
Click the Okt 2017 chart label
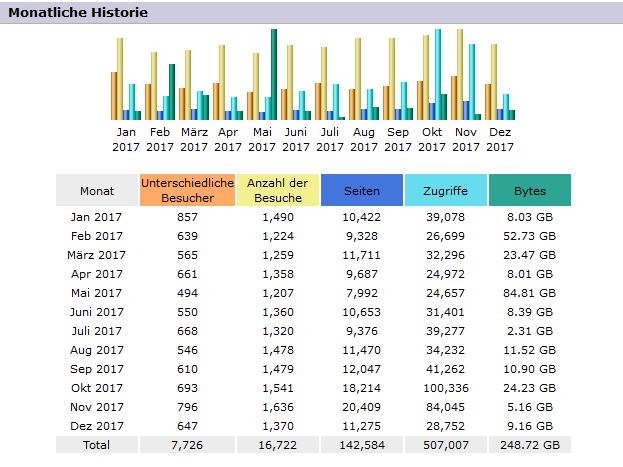point(432,139)
